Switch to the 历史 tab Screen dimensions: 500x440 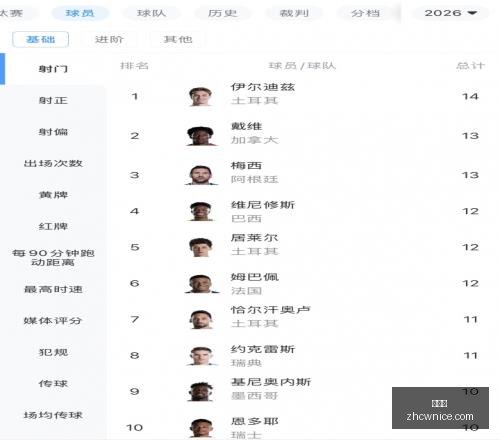point(222,13)
